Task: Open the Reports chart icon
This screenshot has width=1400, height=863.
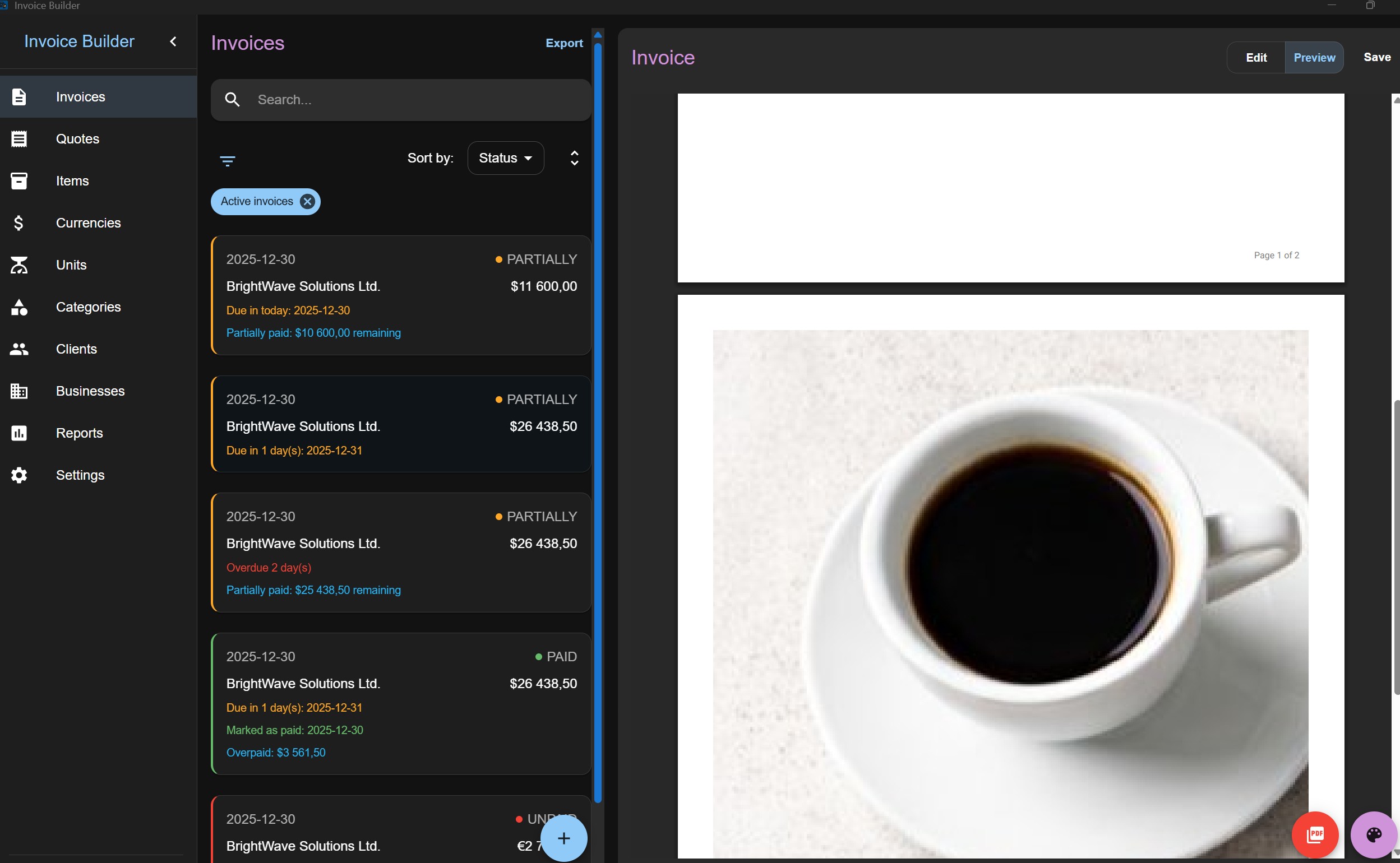Action: pyautogui.click(x=19, y=433)
